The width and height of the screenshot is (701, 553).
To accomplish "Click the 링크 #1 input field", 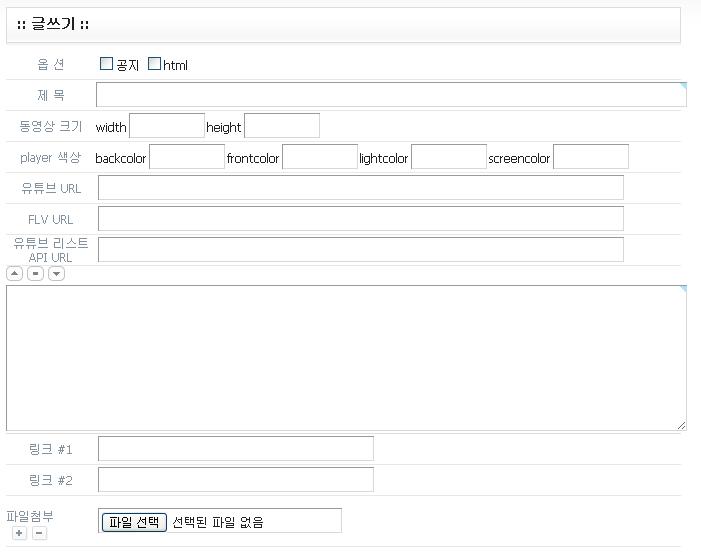I will [236, 449].
